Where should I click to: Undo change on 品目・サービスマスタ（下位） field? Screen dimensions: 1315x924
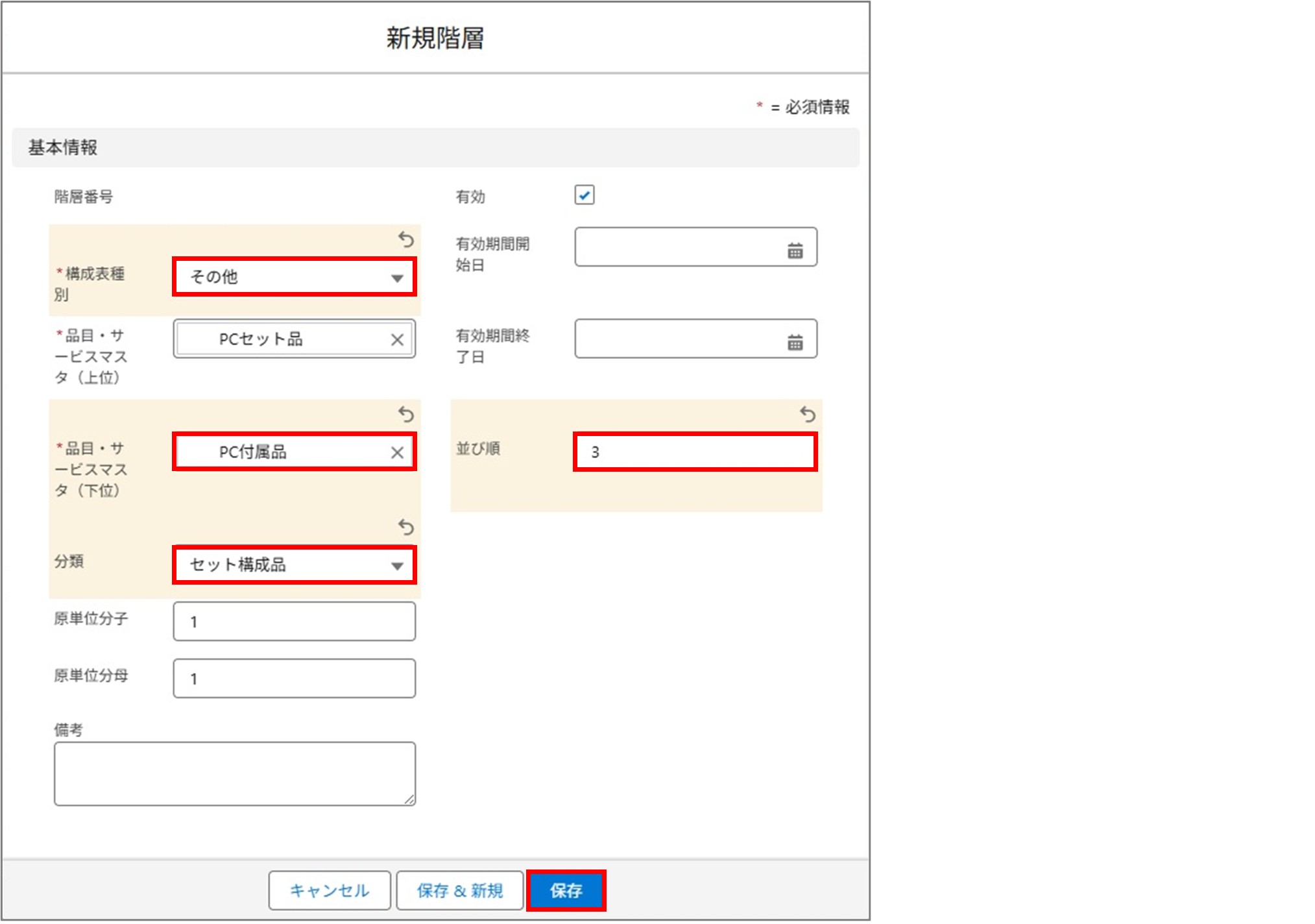[406, 414]
